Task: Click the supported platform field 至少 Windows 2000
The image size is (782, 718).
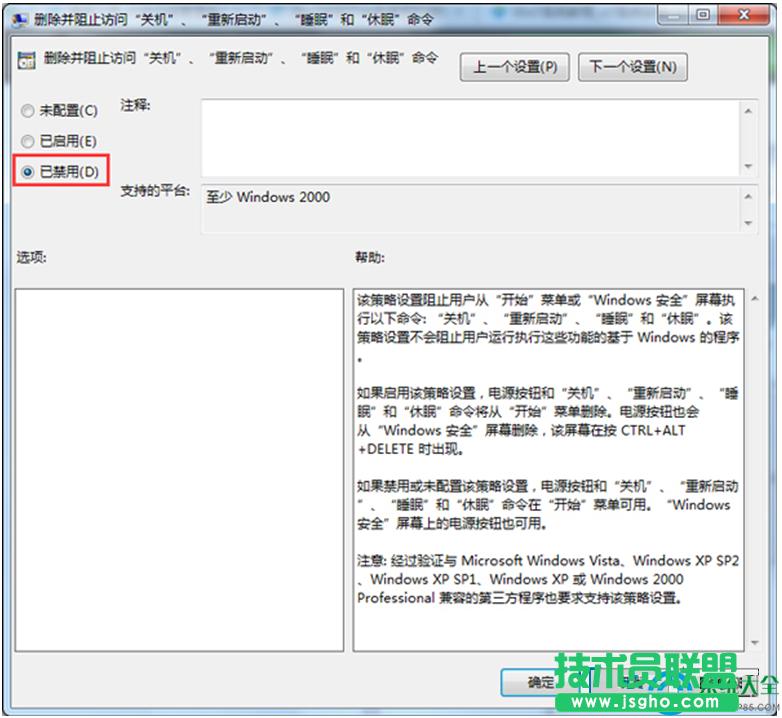Action: pyautogui.click(x=470, y=207)
